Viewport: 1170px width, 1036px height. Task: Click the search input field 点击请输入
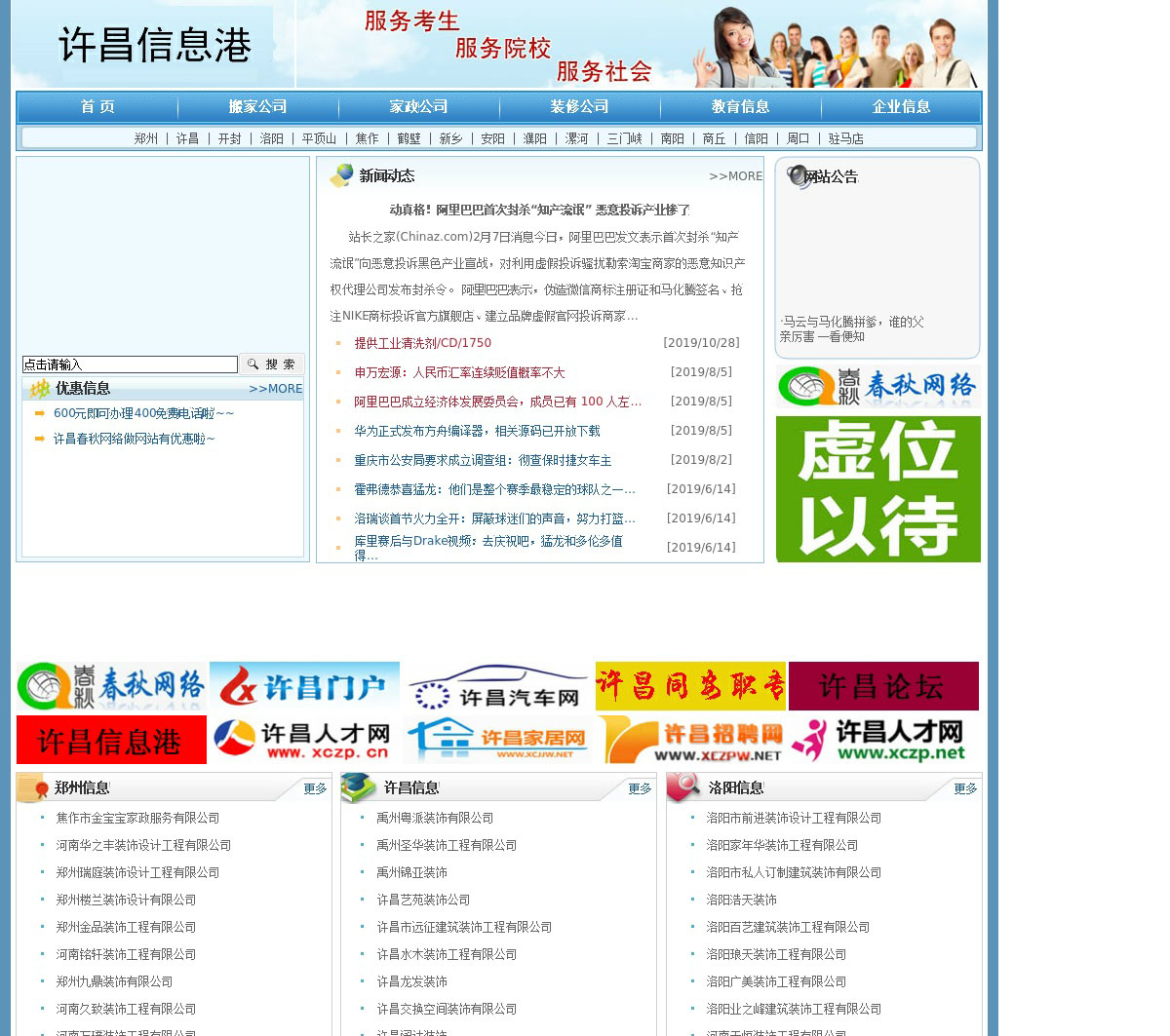tap(130, 365)
